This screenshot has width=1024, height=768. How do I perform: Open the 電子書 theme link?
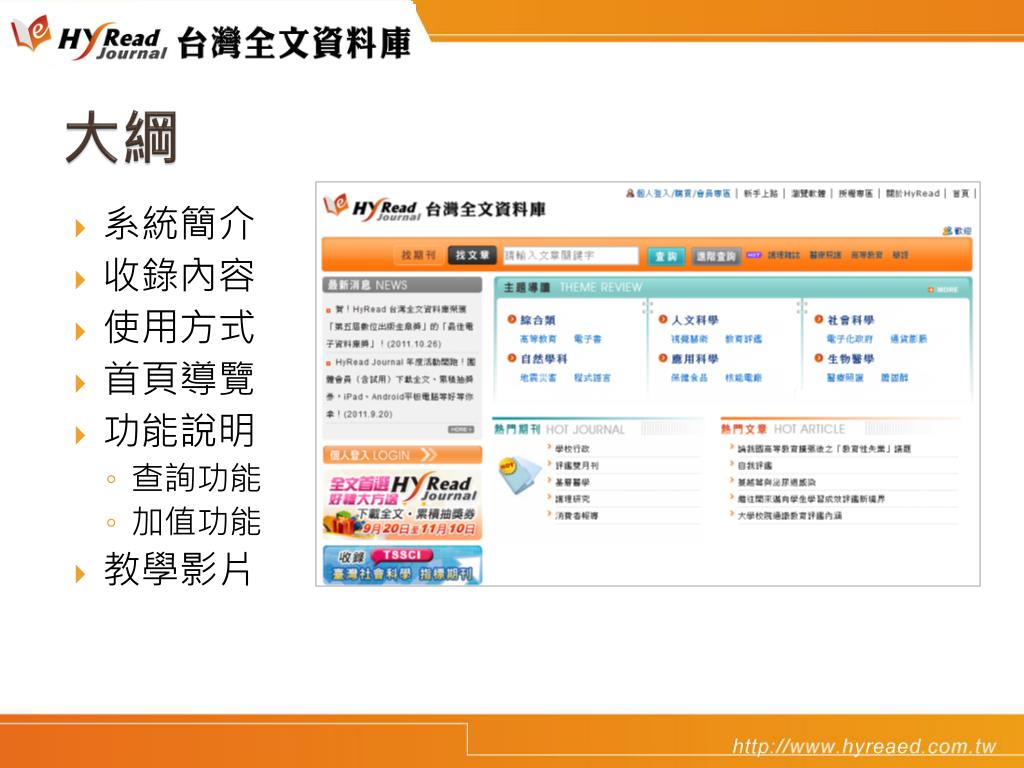[587, 339]
